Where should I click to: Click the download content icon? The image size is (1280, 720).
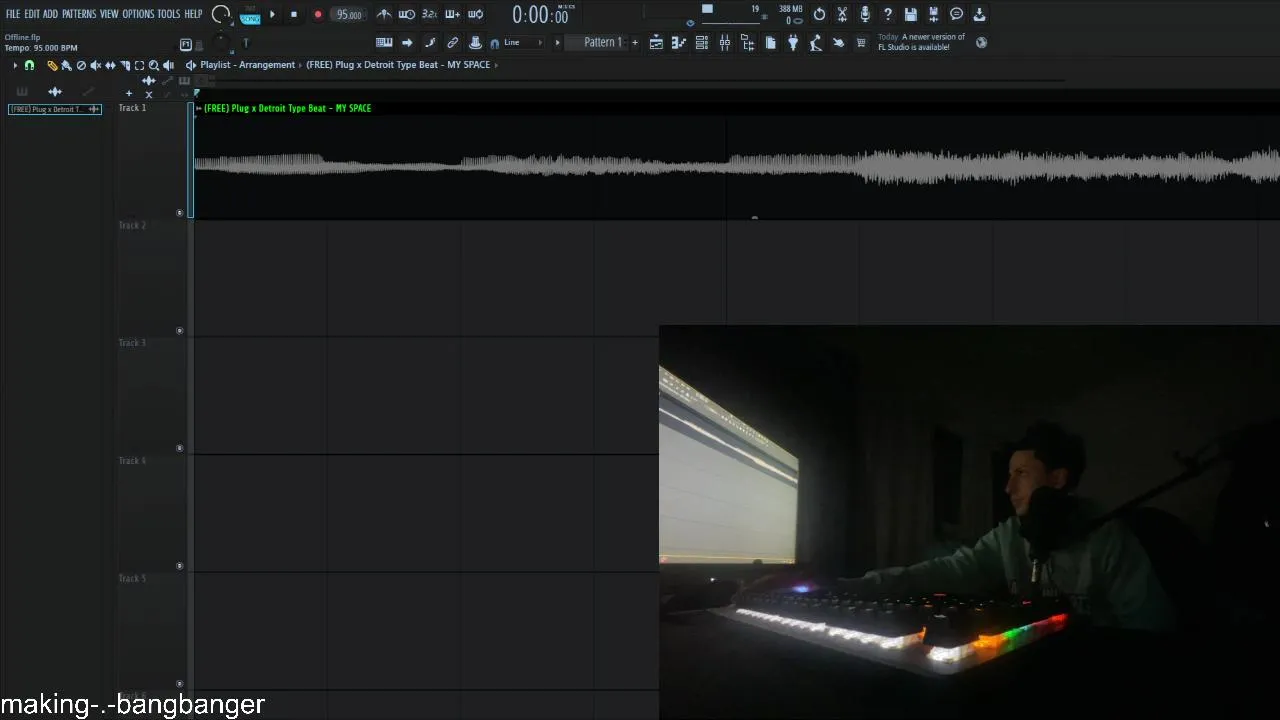coord(980,14)
